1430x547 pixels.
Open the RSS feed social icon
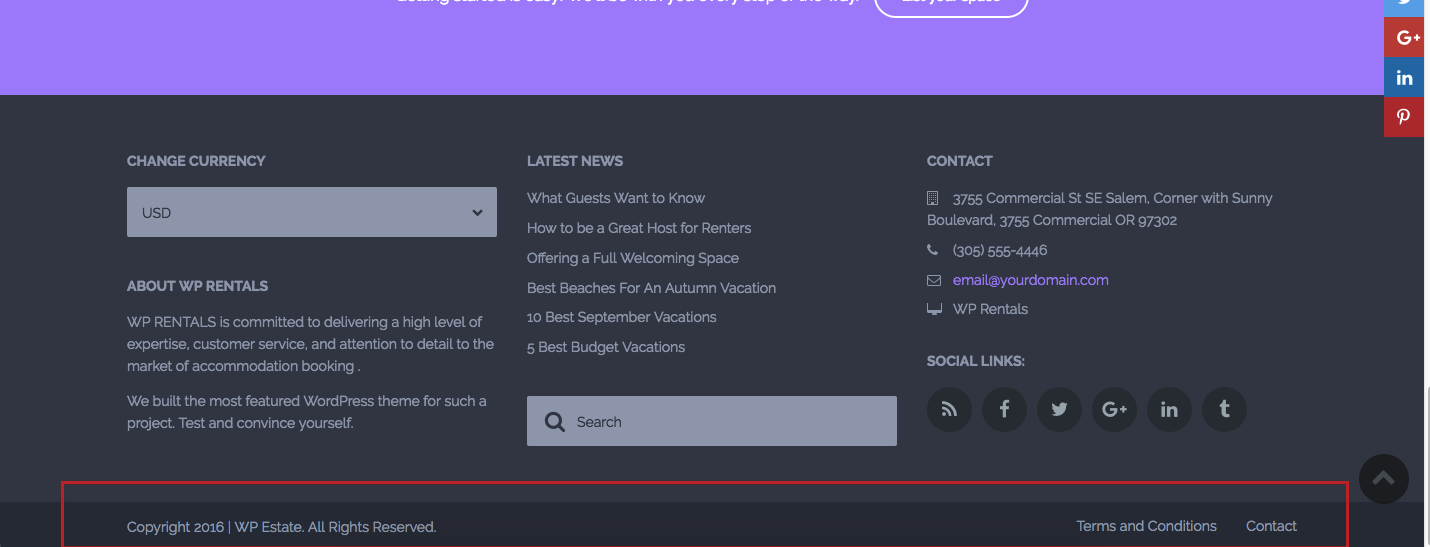pos(949,409)
